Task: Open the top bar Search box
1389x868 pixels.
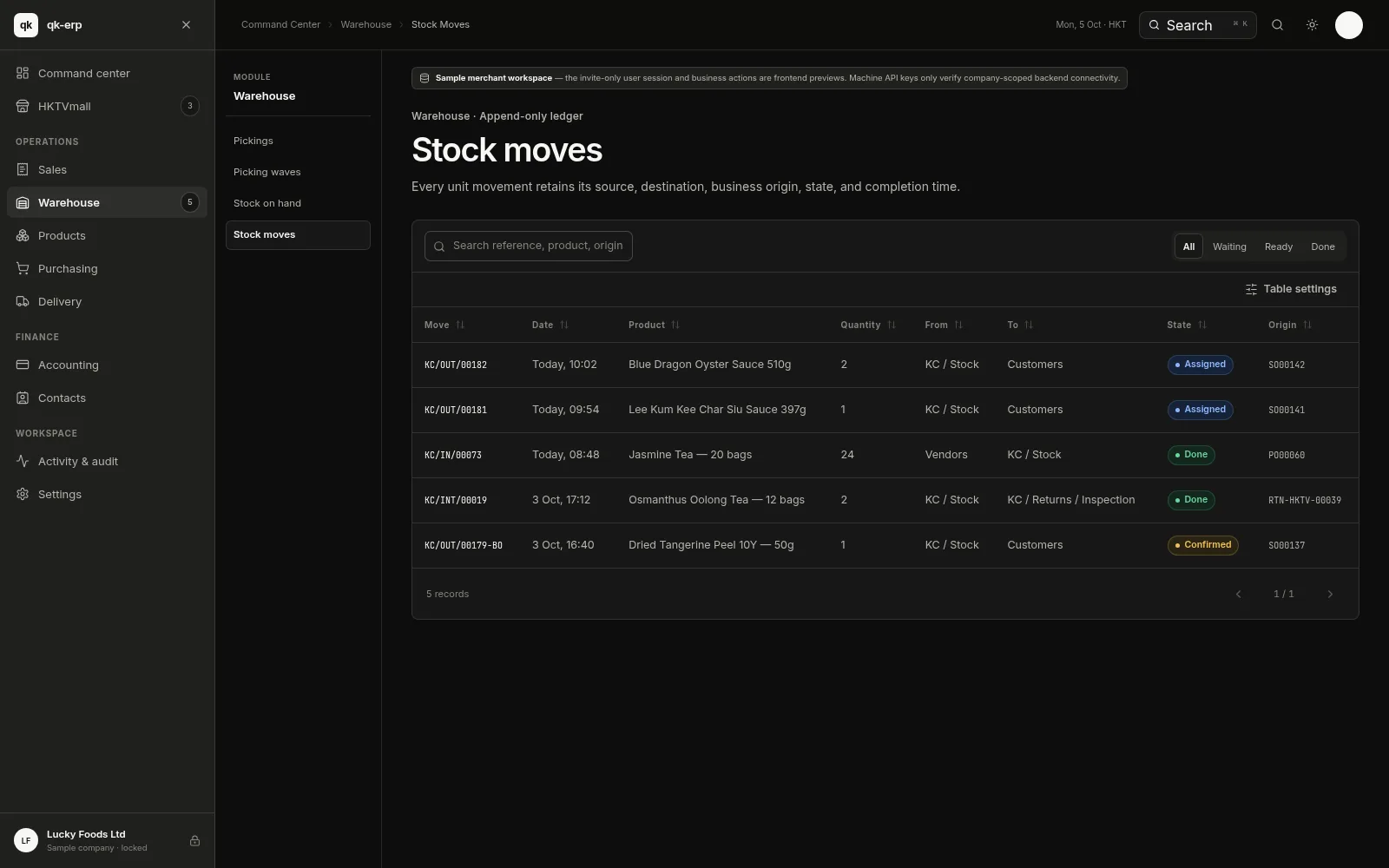Action: (1197, 25)
